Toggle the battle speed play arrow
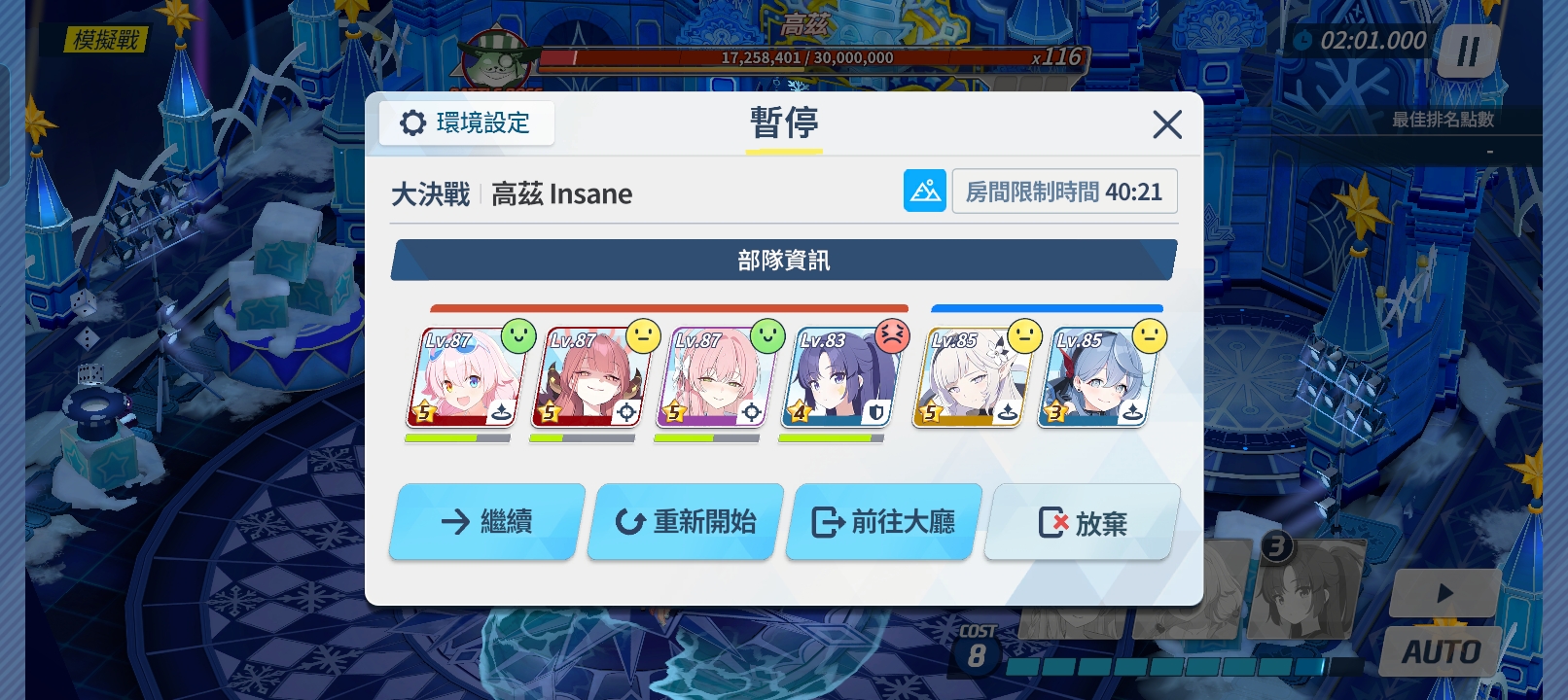 point(1444,592)
